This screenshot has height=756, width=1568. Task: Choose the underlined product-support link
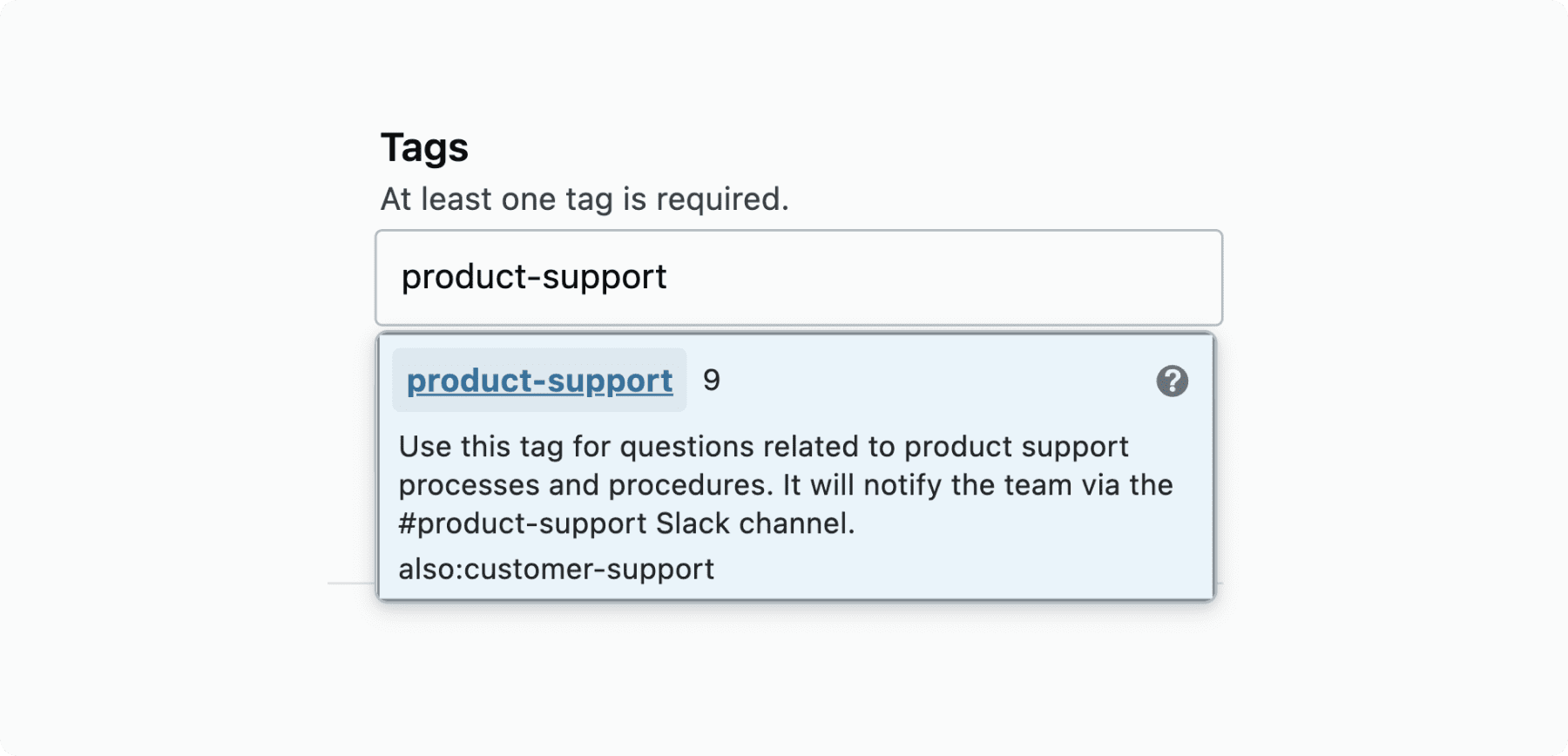(539, 381)
